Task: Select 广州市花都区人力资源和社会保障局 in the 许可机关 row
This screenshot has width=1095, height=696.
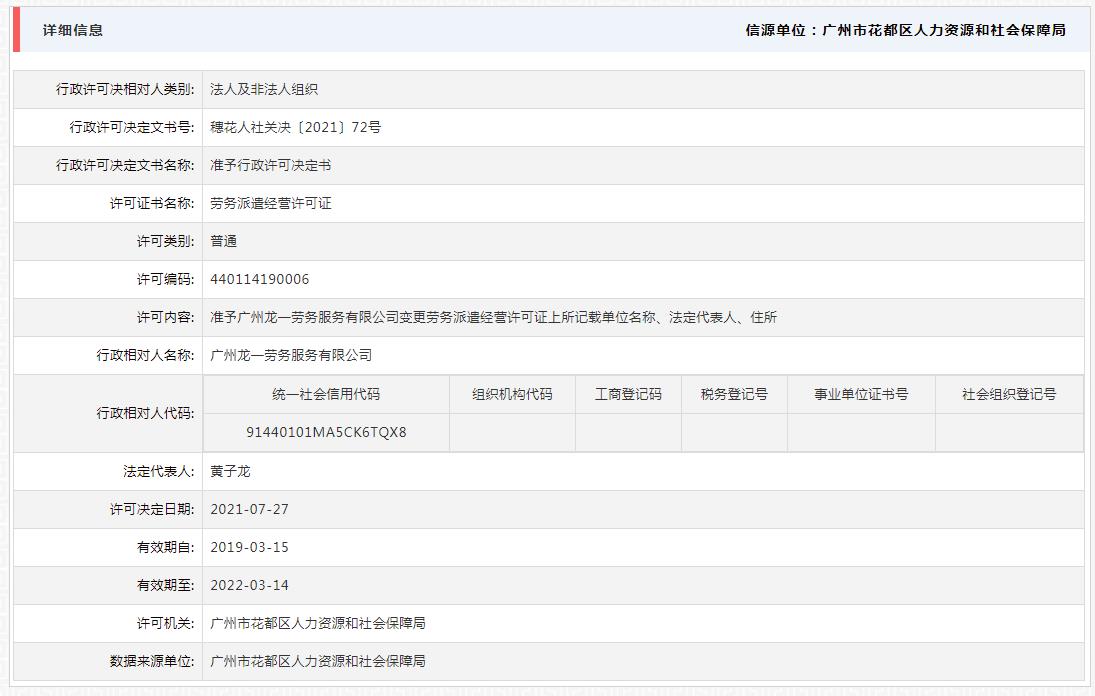Action: [318, 623]
